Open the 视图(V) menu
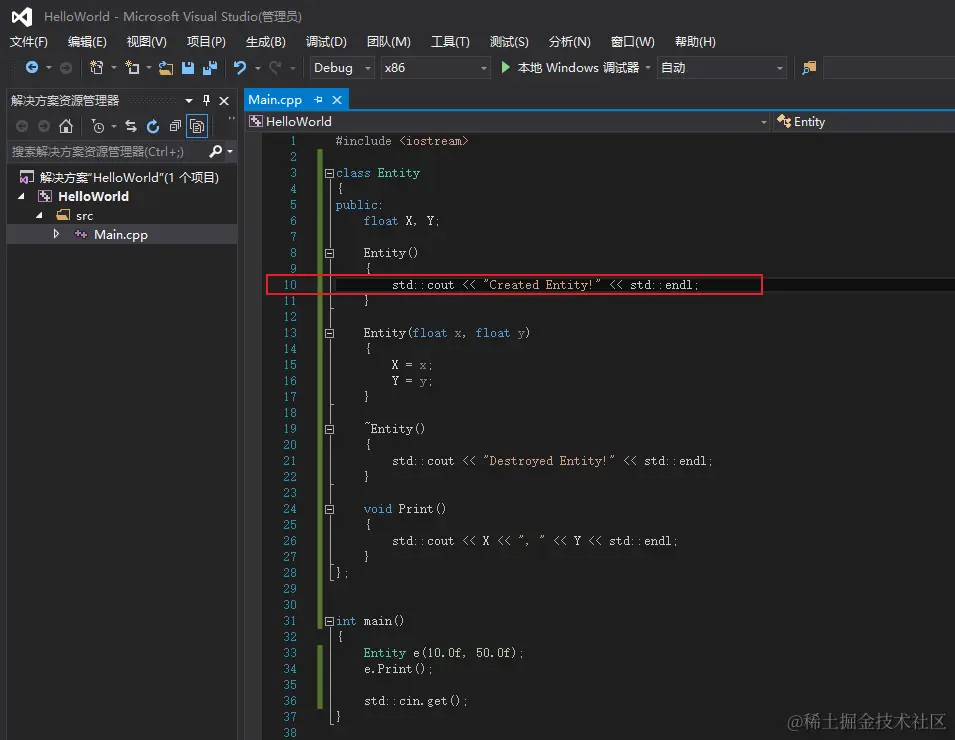Image resolution: width=955 pixels, height=740 pixels. coord(146,41)
